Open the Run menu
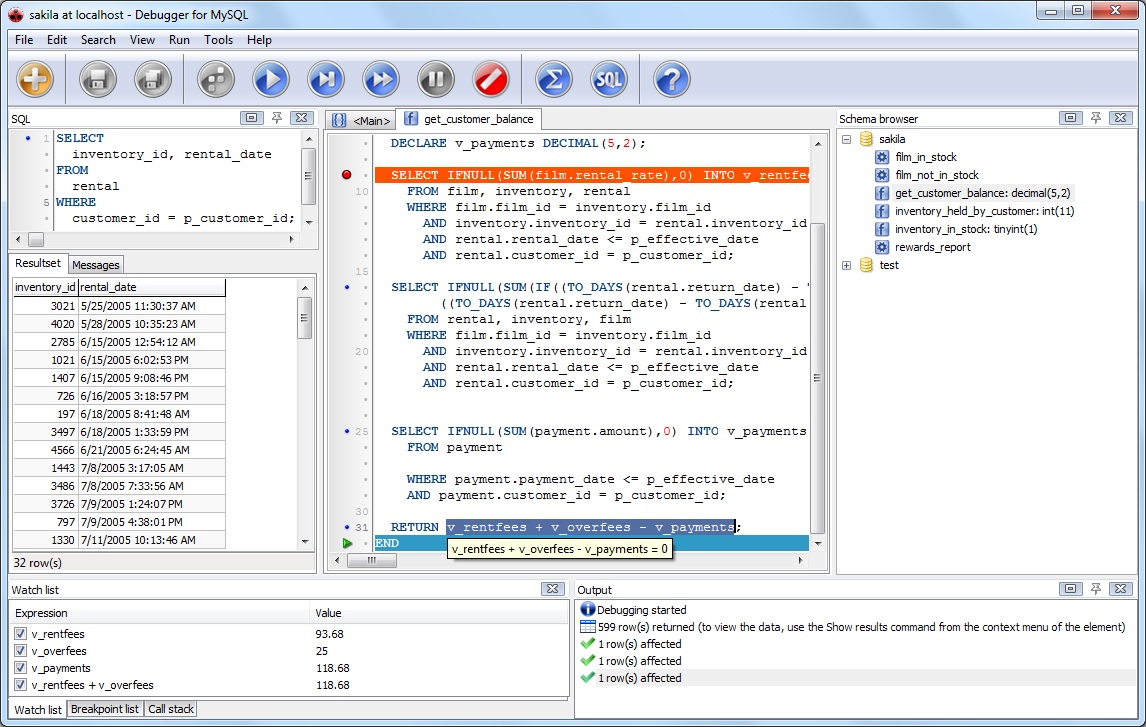 pos(179,40)
